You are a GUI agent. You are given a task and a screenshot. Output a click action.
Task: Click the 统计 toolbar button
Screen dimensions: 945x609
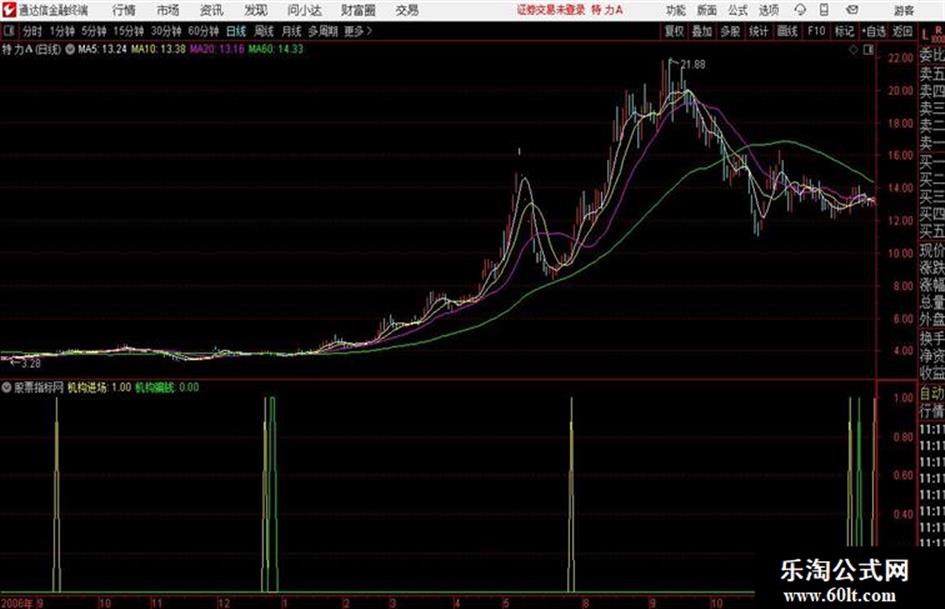758,31
